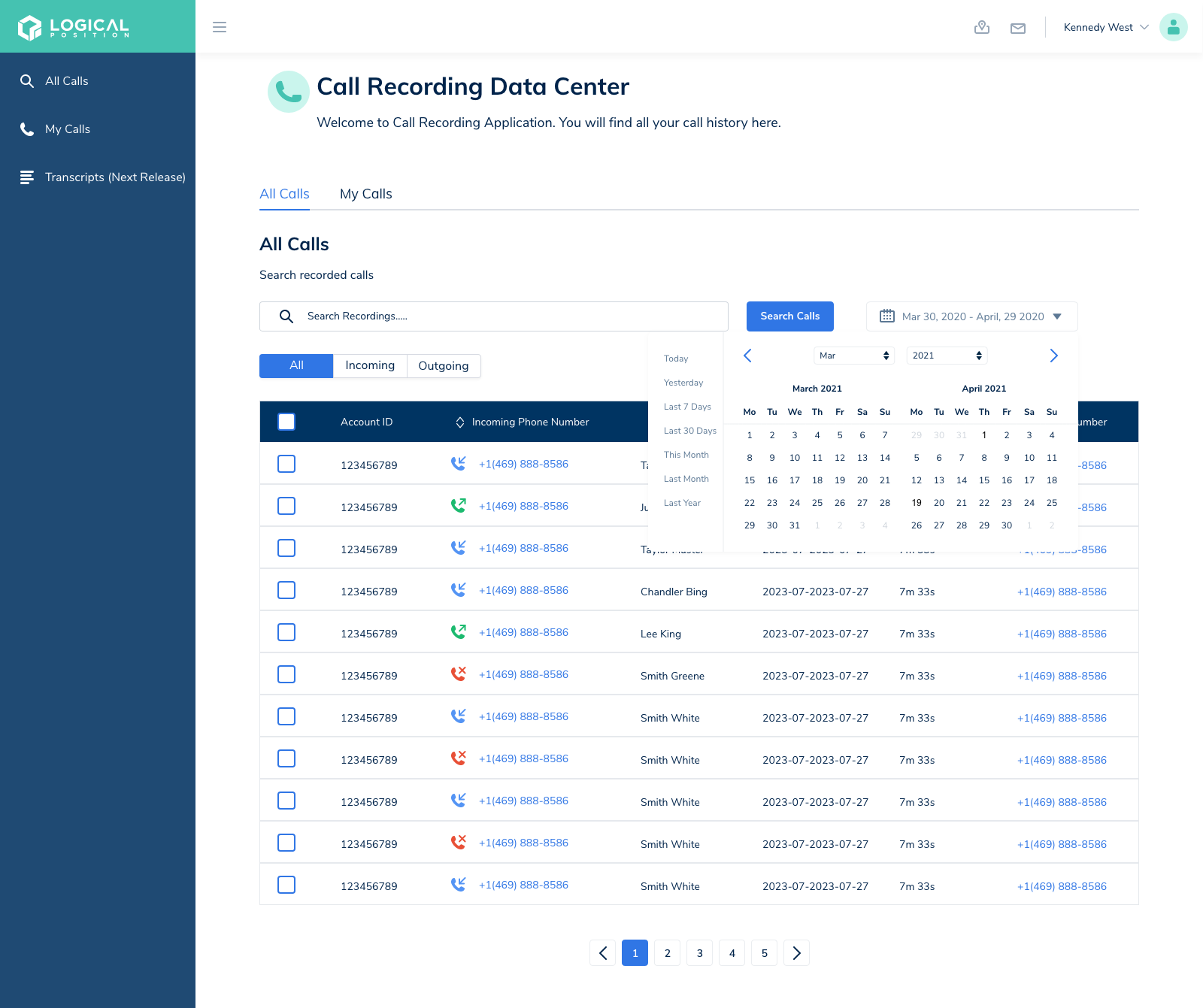Filter by Incoming calls
This screenshot has width=1203, height=1008.
370,365
